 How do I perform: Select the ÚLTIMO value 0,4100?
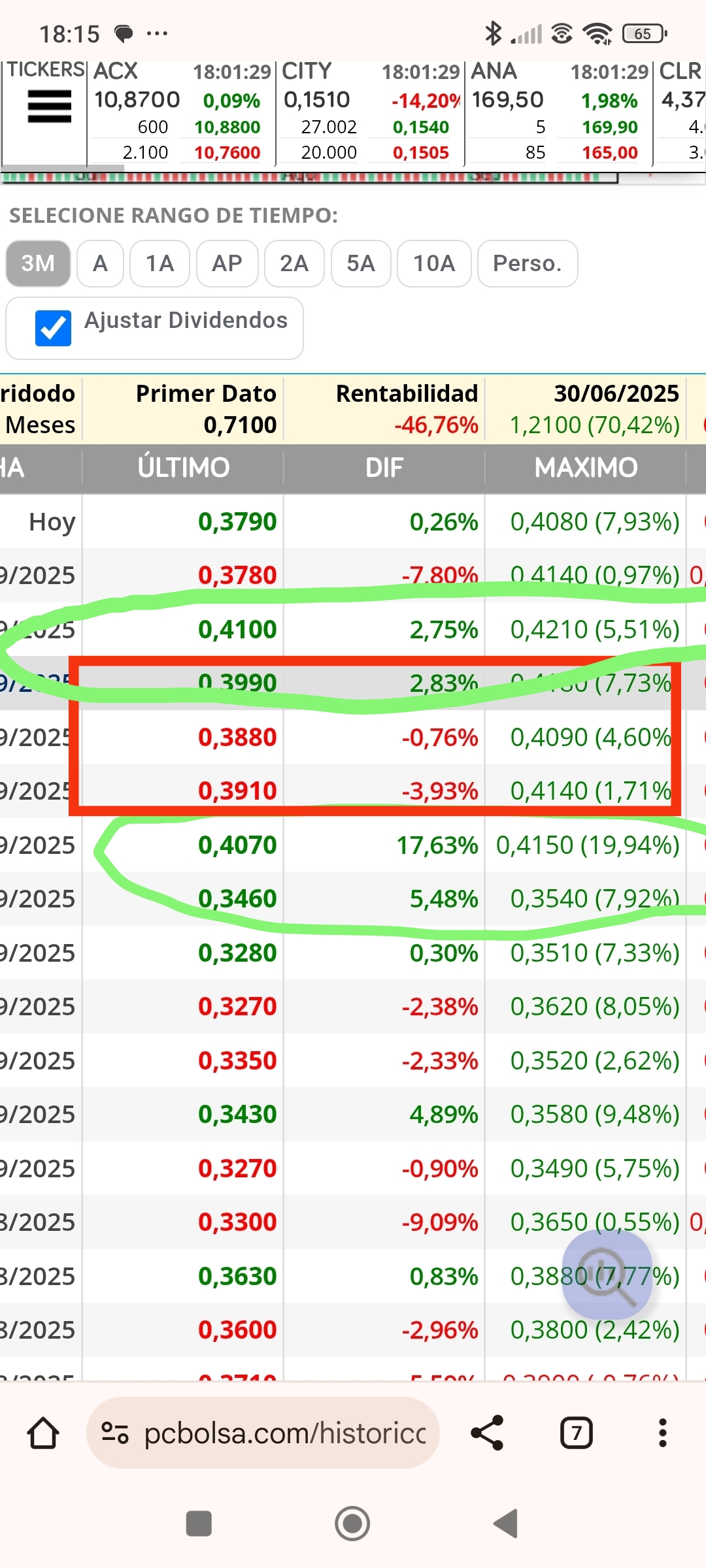pyautogui.click(x=238, y=630)
